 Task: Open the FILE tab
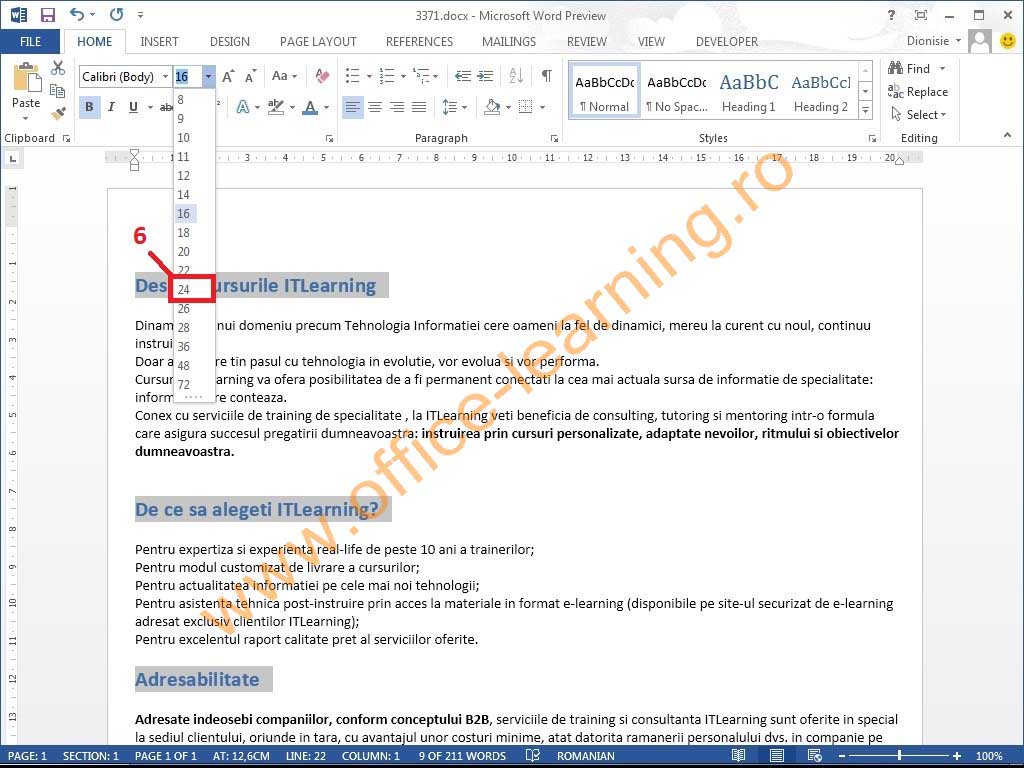(30, 42)
